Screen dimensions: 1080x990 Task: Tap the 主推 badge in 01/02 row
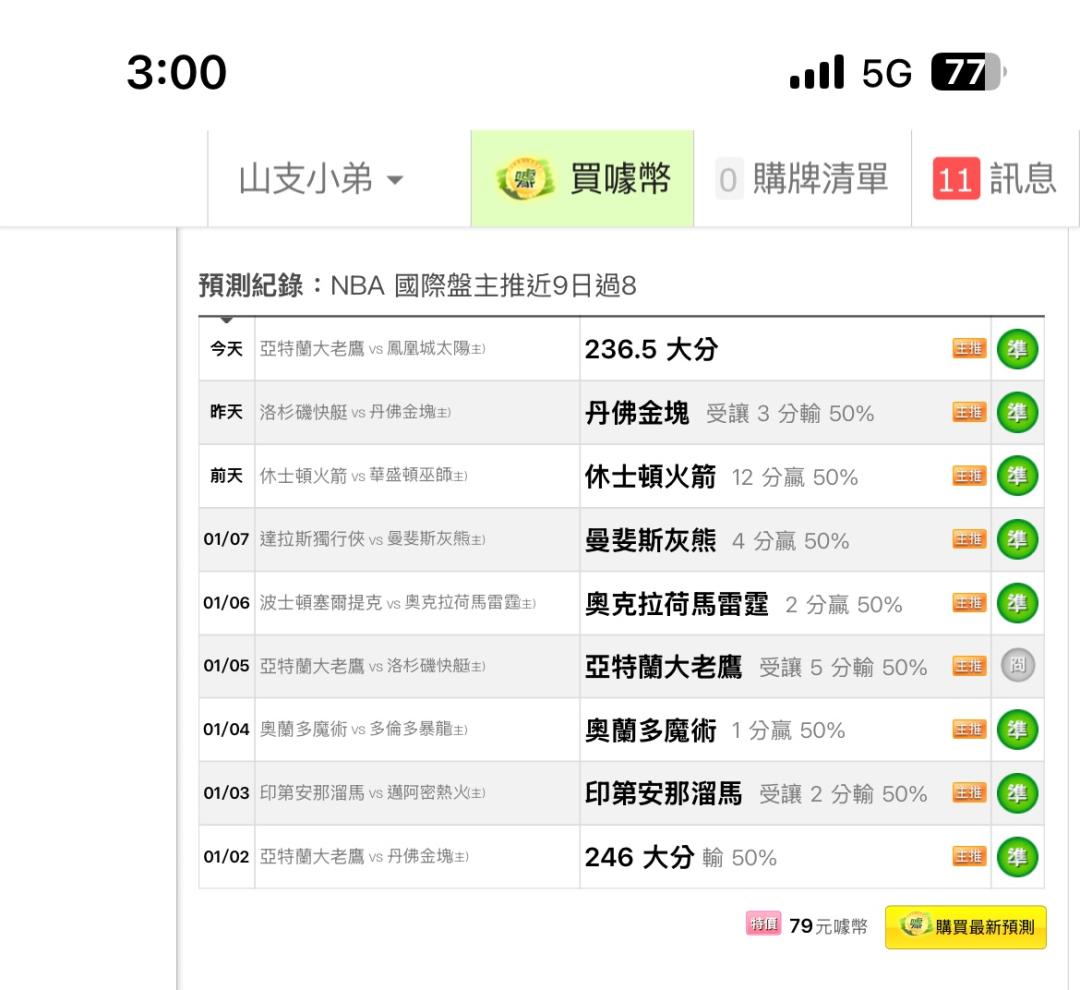tap(969, 856)
